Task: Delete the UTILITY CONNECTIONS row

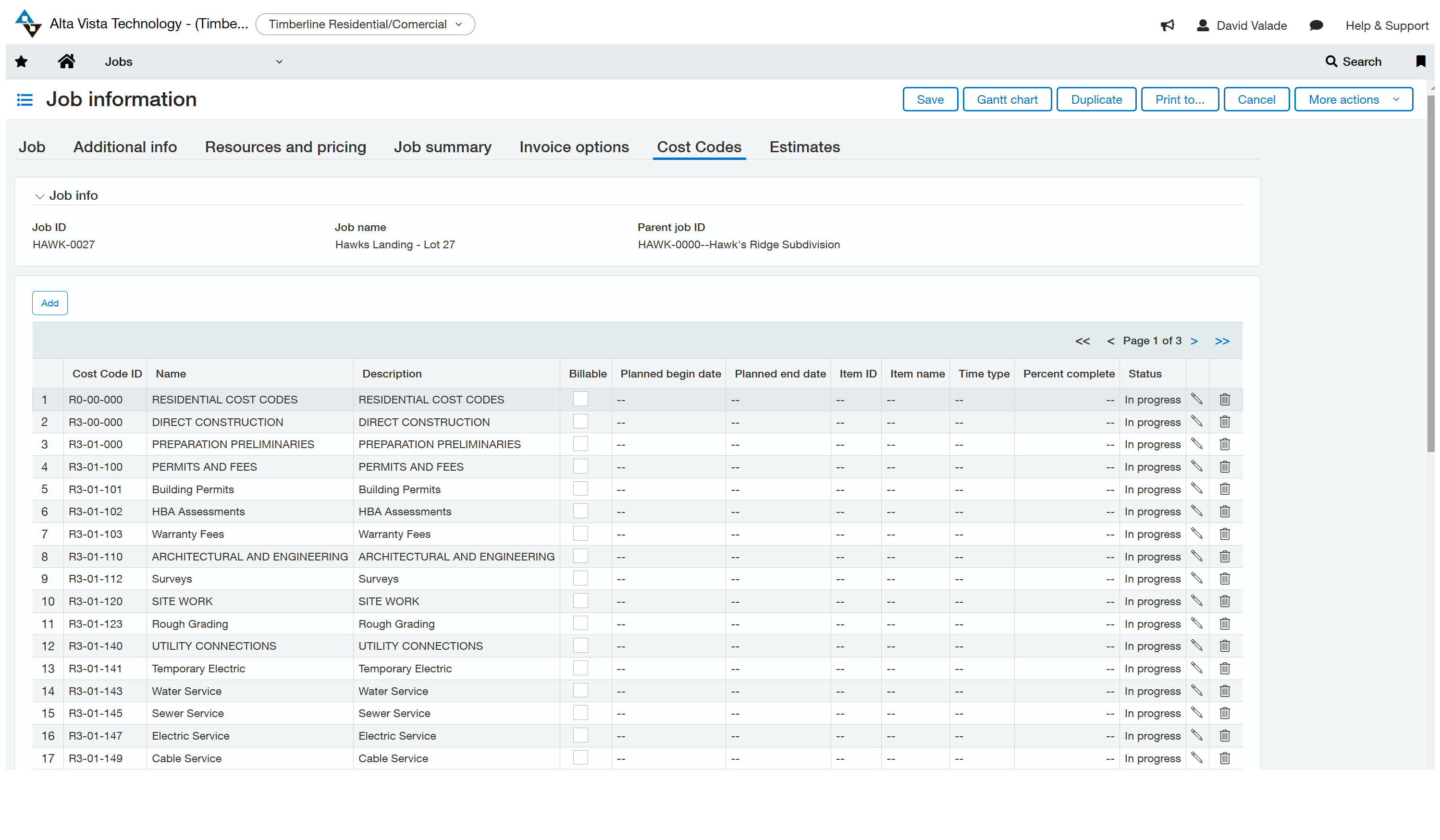Action: click(x=1225, y=646)
